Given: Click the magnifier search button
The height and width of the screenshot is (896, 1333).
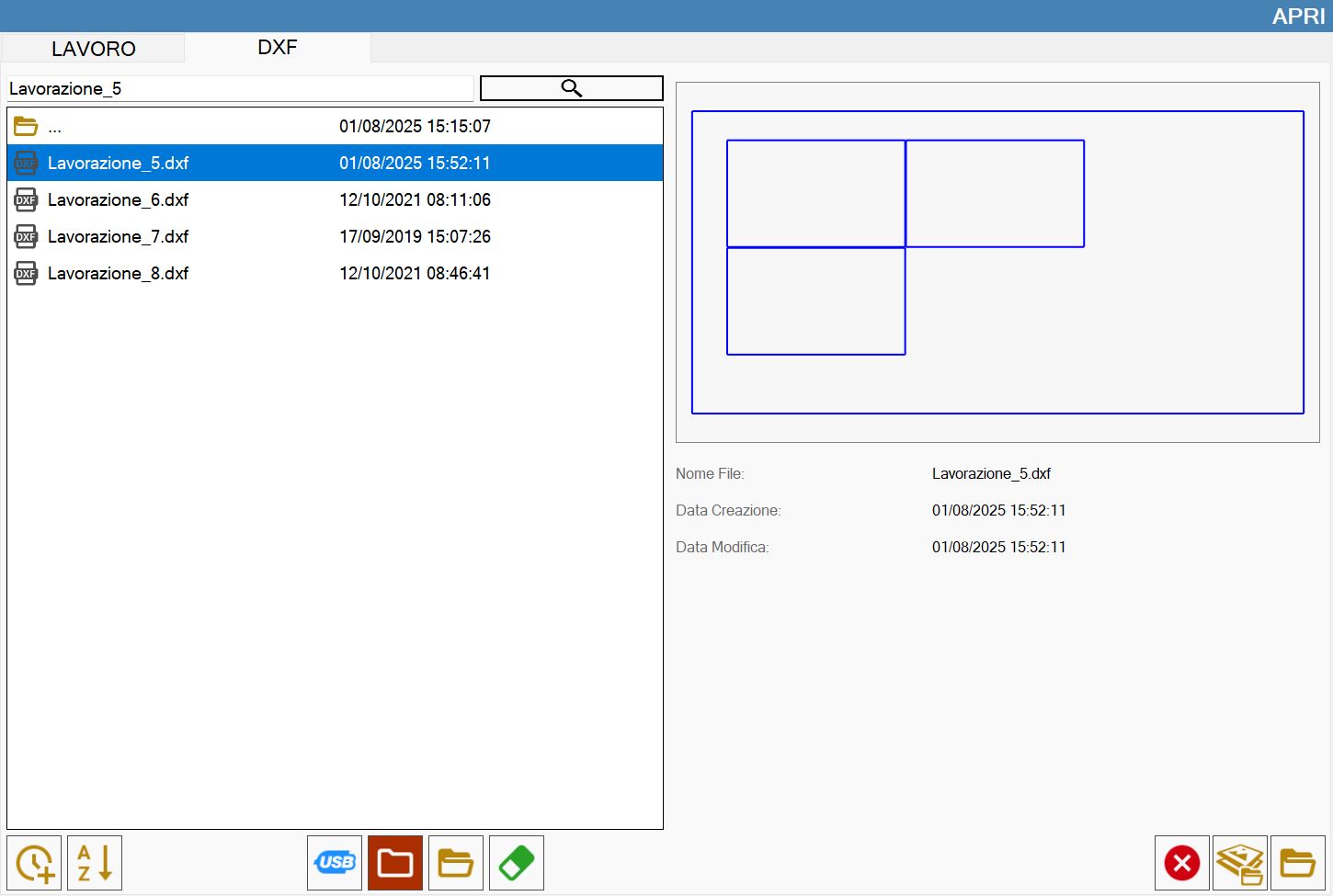Looking at the screenshot, I should tap(571, 88).
